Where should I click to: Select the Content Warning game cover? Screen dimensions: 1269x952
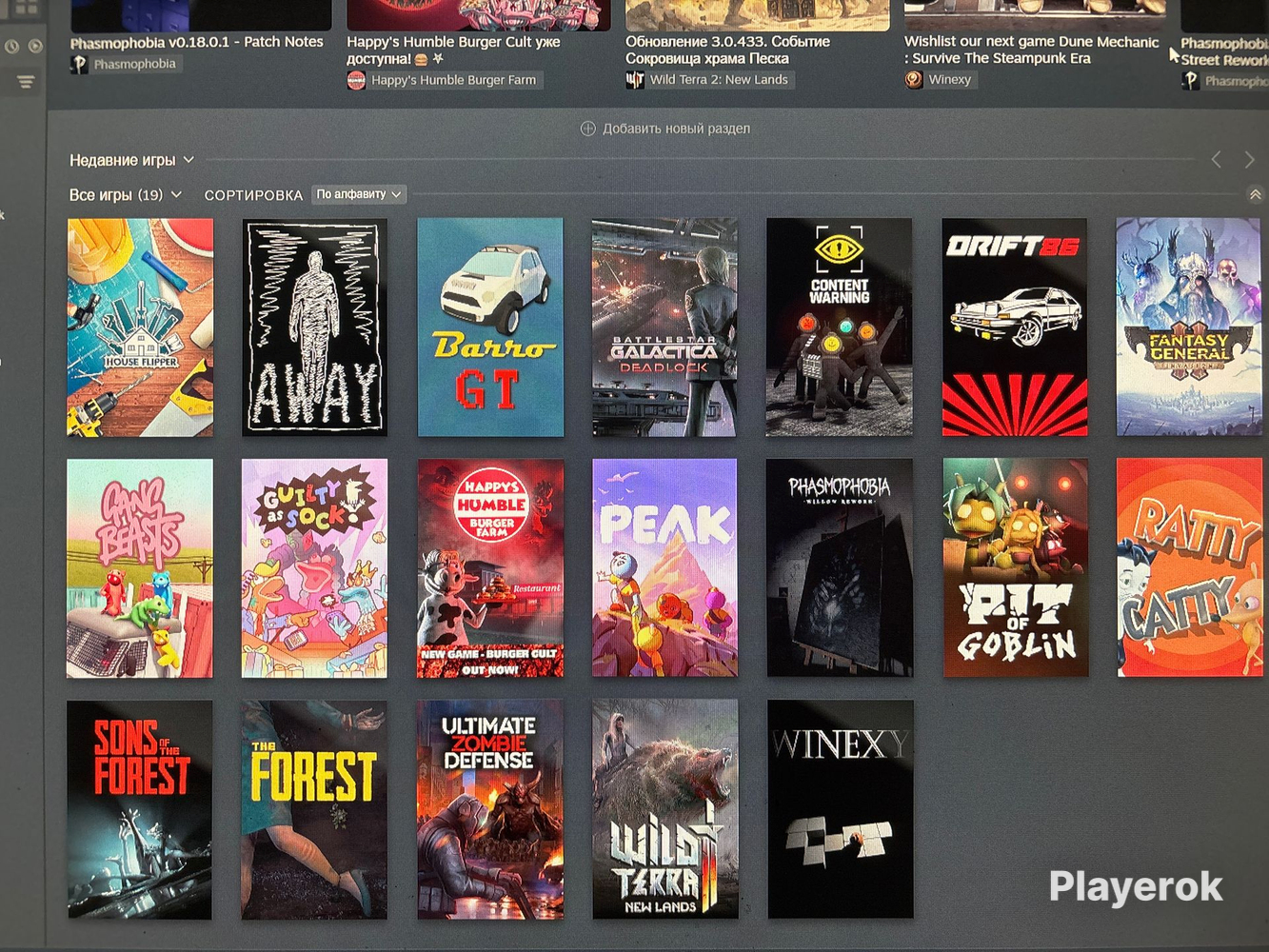click(x=840, y=327)
